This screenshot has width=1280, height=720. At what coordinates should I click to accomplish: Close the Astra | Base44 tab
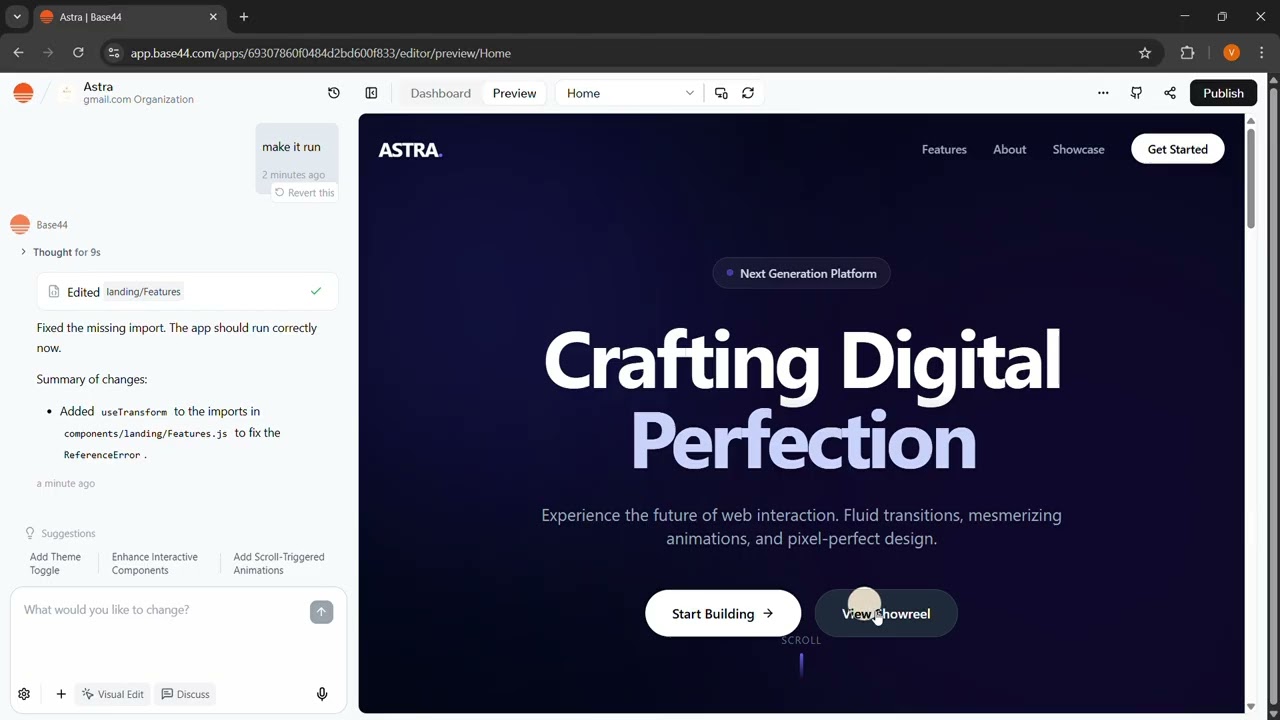pyautogui.click(x=213, y=17)
